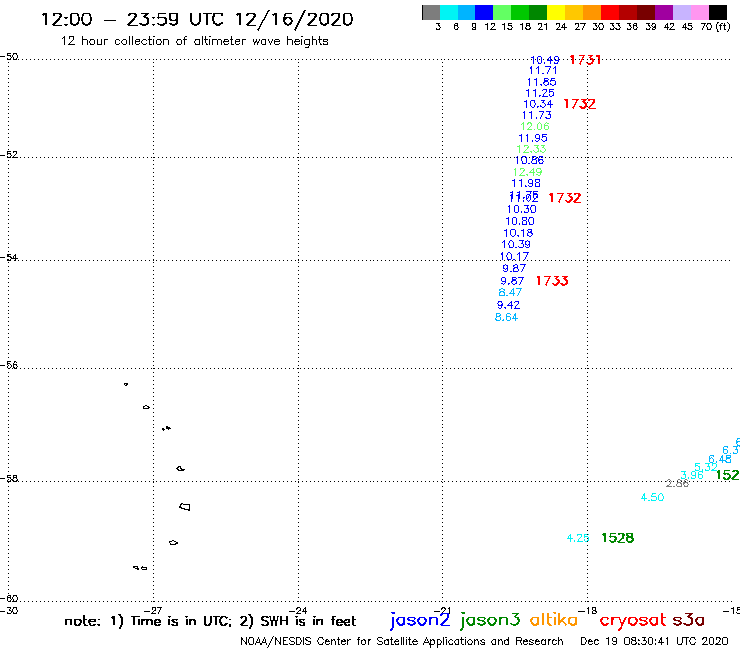Select the green 1528 time label
The image size is (740, 650).
(618, 538)
